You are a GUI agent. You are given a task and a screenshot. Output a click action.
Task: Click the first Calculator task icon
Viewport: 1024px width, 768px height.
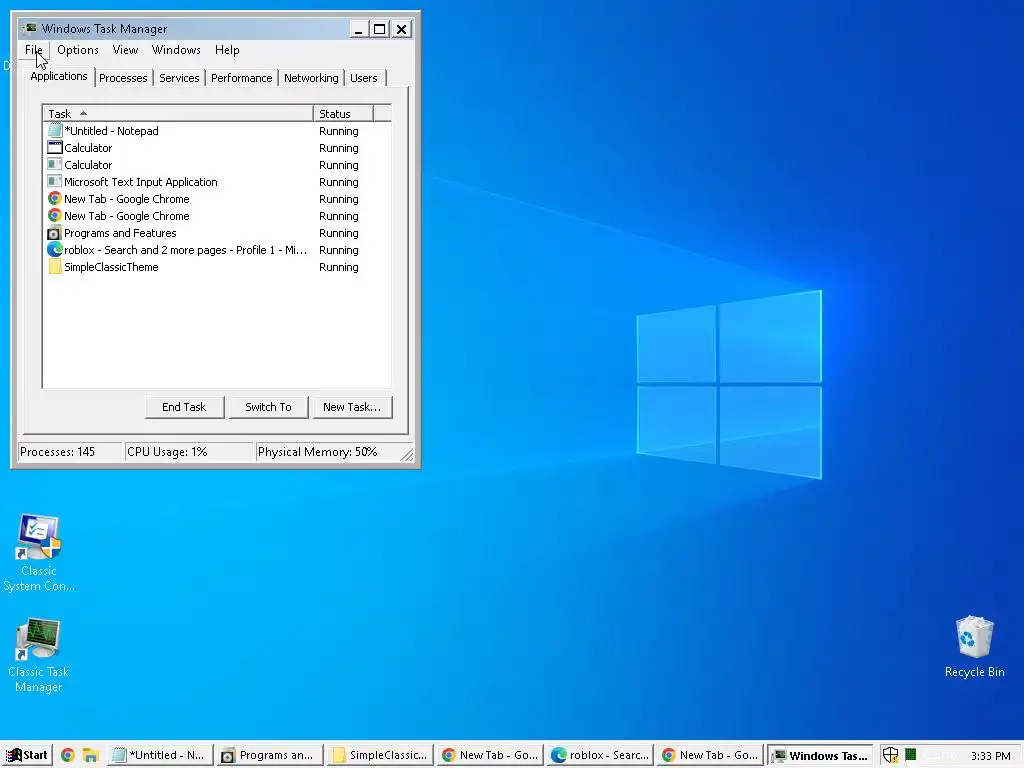55,148
